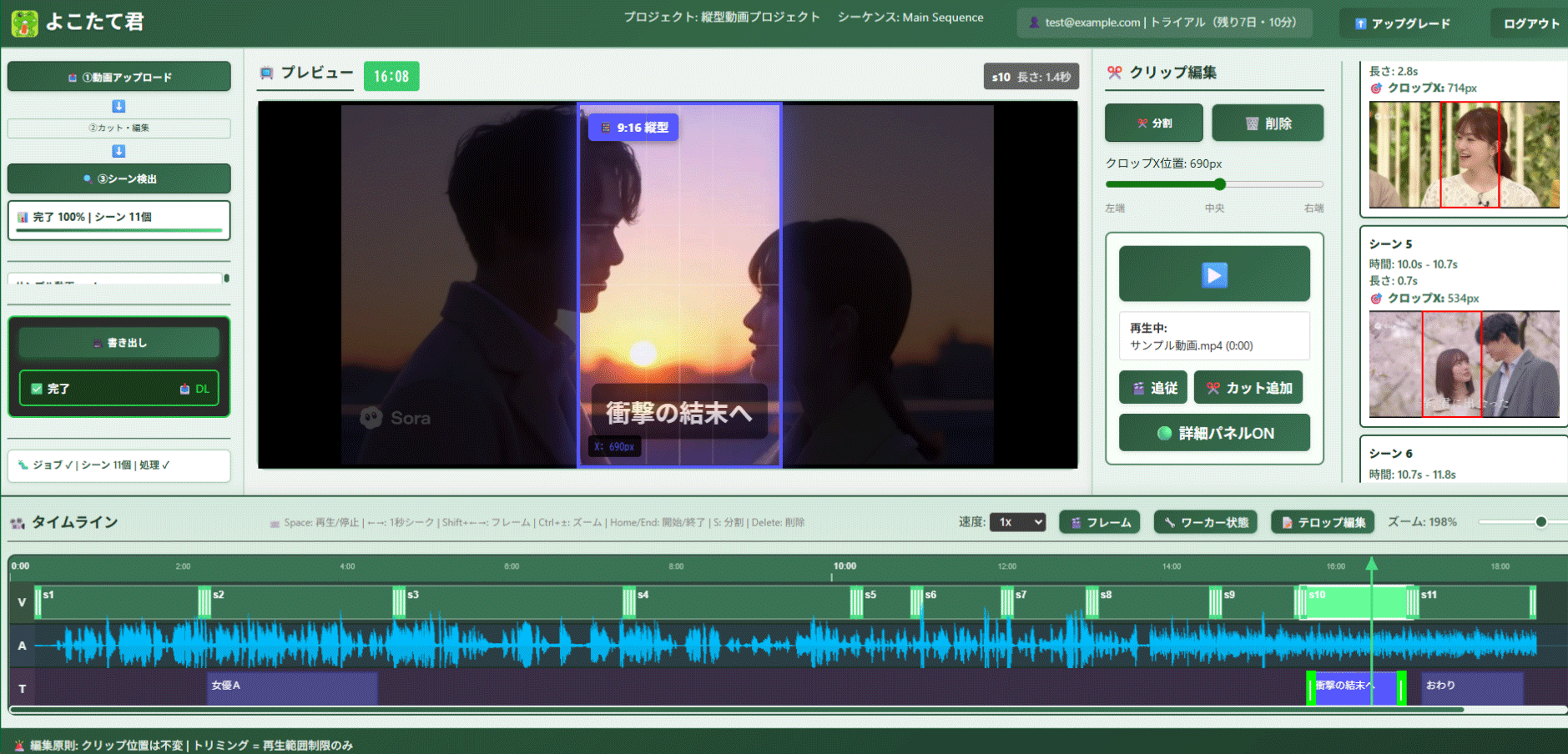The image size is (1568, 754).
Task: Click the DL download icon
Action: [x=185, y=389]
